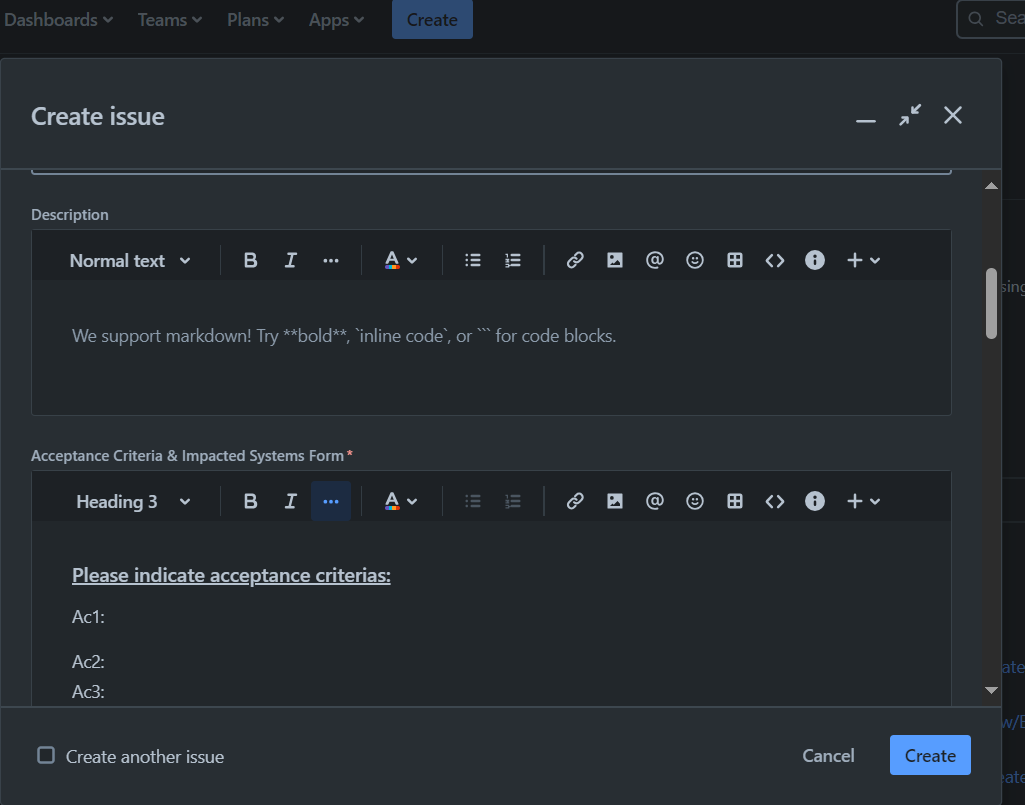Open the emoji picker in the Description toolbar
Image resolution: width=1025 pixels, height=805 pixels.
pos(694,260)
